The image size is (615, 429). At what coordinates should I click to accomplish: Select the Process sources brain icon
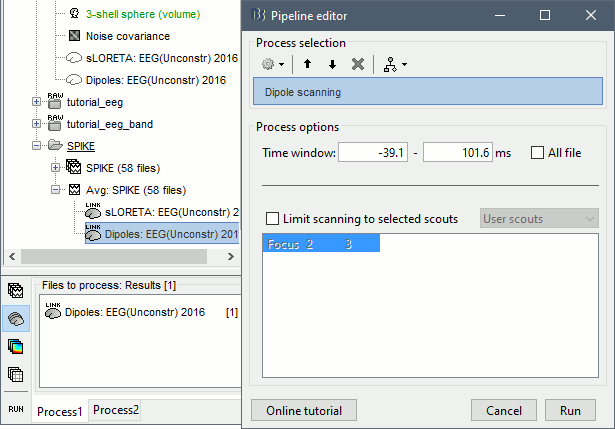pyautogui.click(x=16, y=318)
